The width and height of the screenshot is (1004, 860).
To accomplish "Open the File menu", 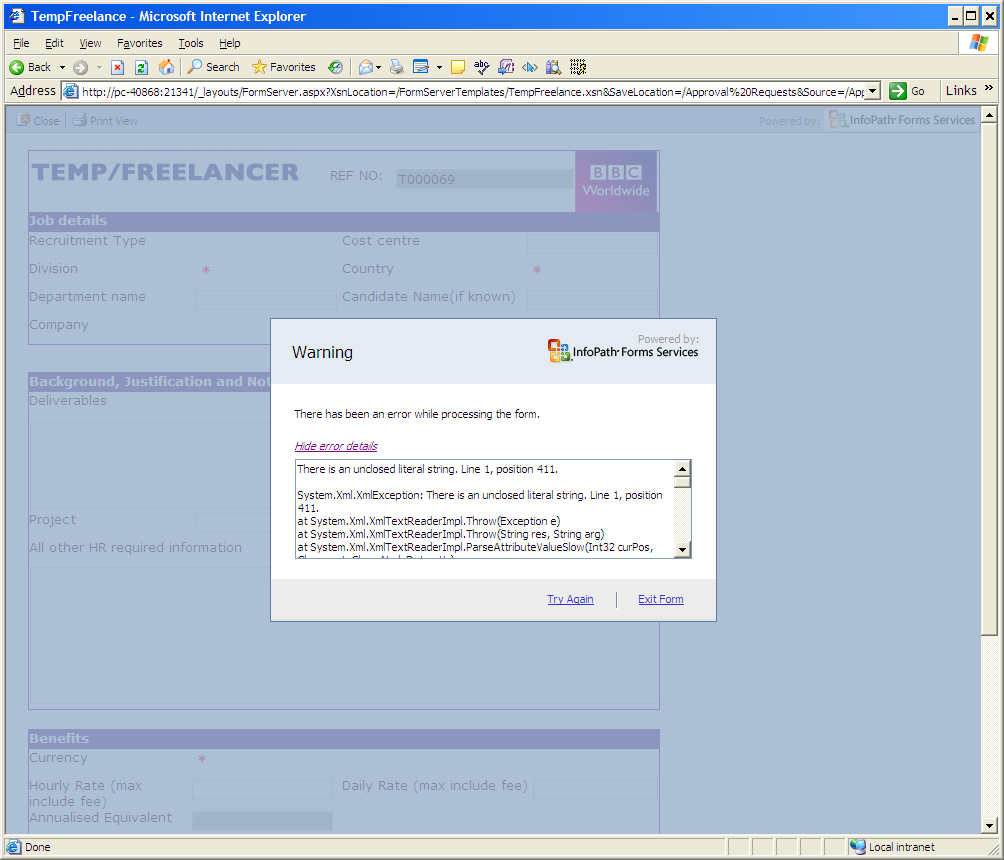I will coord(21,43).
